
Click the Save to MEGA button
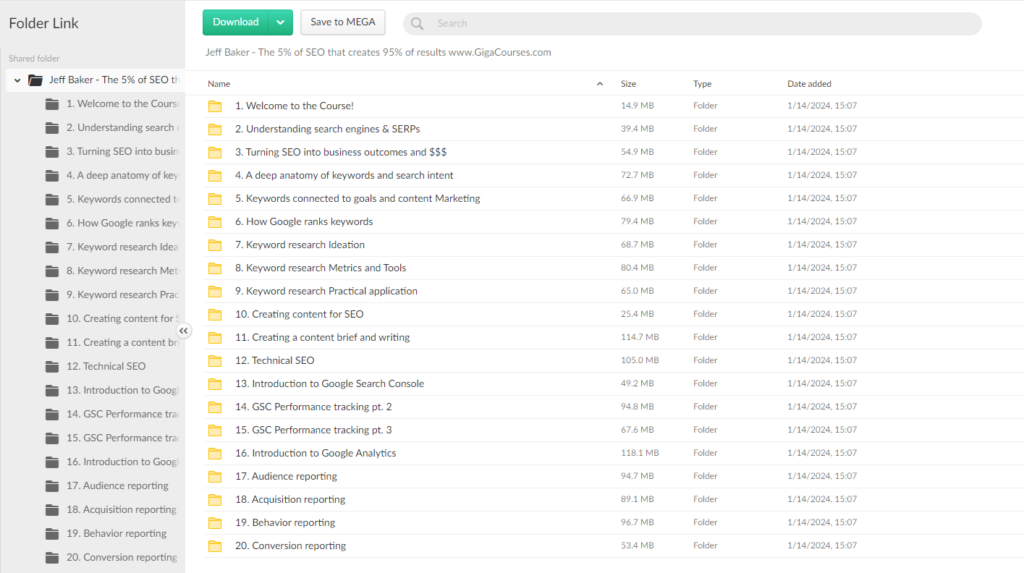343,22
